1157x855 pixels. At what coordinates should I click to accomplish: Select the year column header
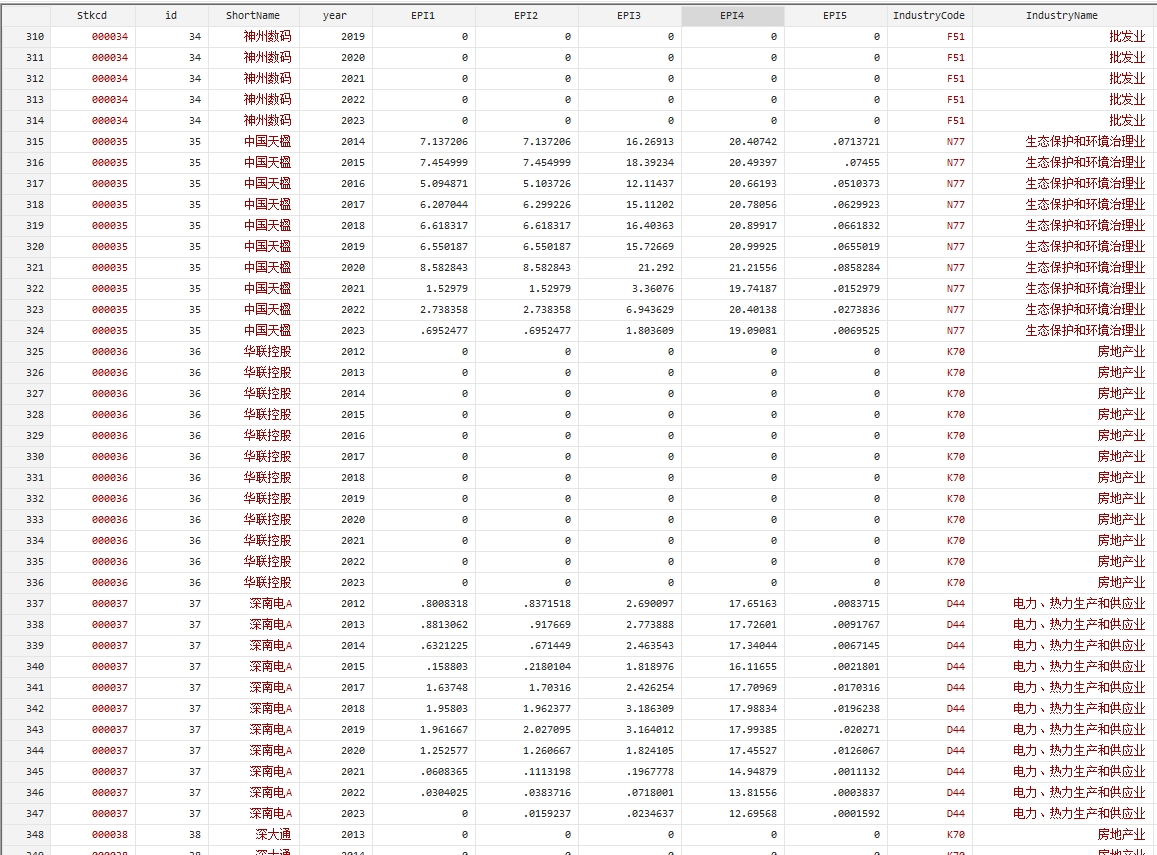coord(335,15)
